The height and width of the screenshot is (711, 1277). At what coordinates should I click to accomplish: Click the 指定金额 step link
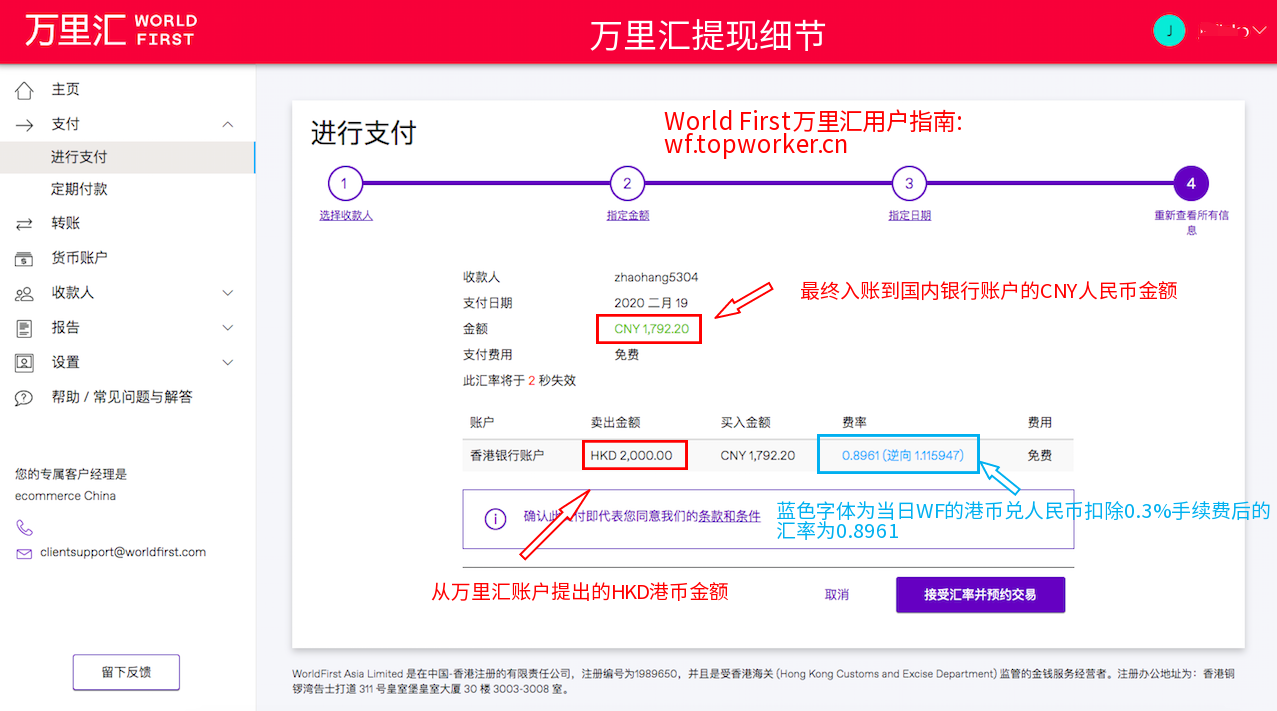pyautogui.click(x=628, y=215)
